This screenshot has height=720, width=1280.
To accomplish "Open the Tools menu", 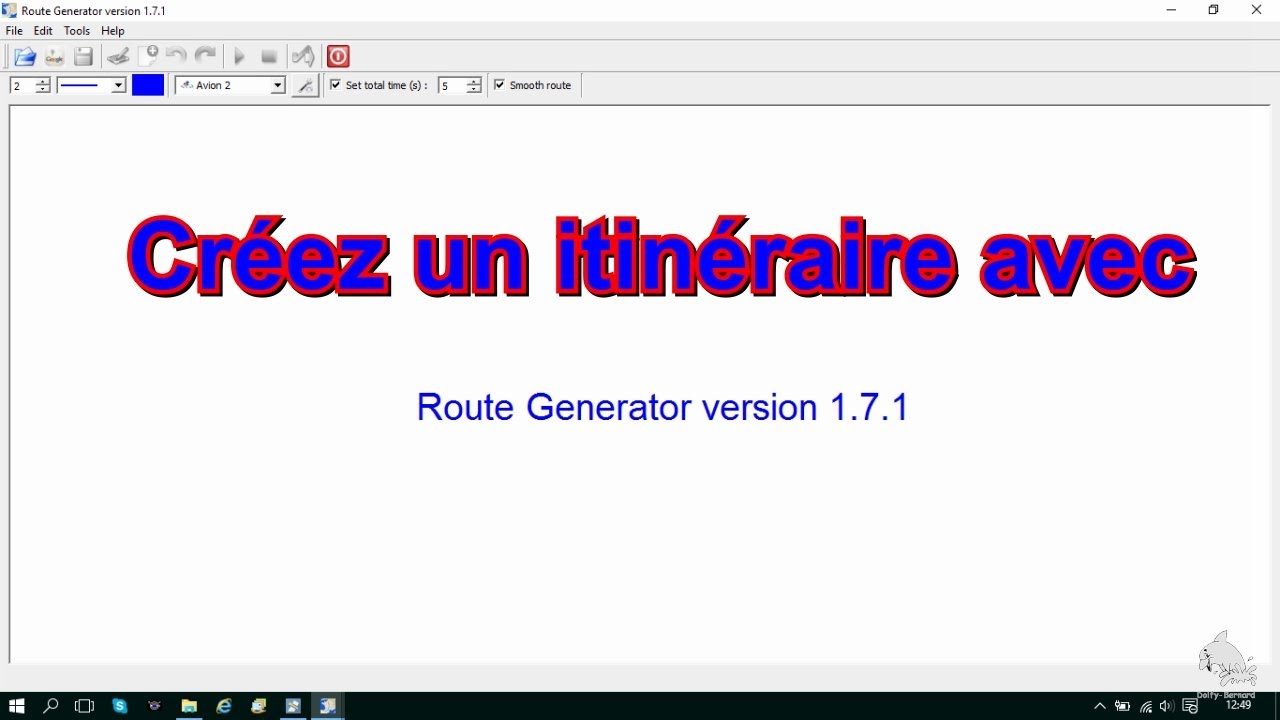I will (77, 31).
